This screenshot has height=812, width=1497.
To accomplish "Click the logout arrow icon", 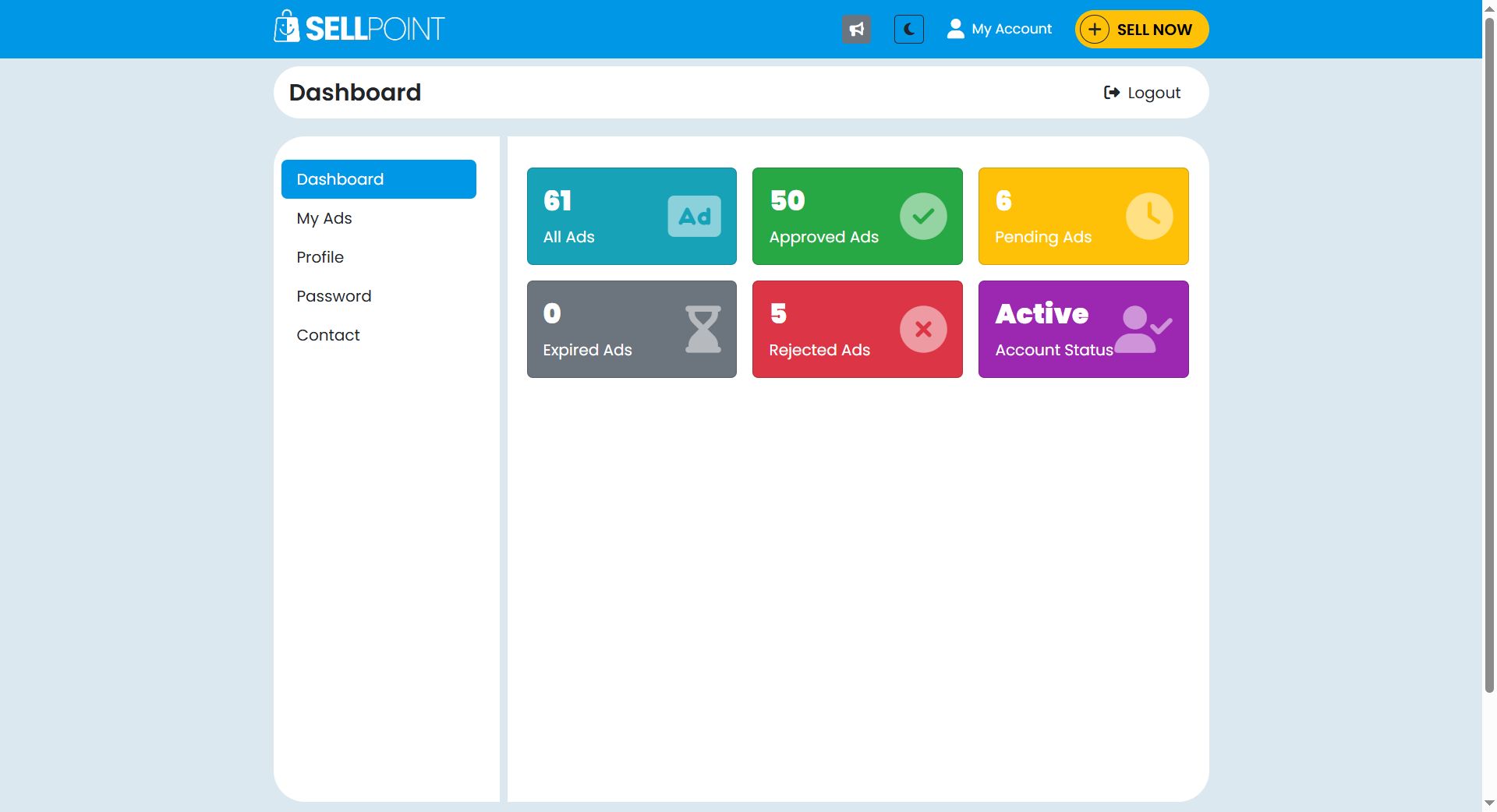I will pos(1112,93).
